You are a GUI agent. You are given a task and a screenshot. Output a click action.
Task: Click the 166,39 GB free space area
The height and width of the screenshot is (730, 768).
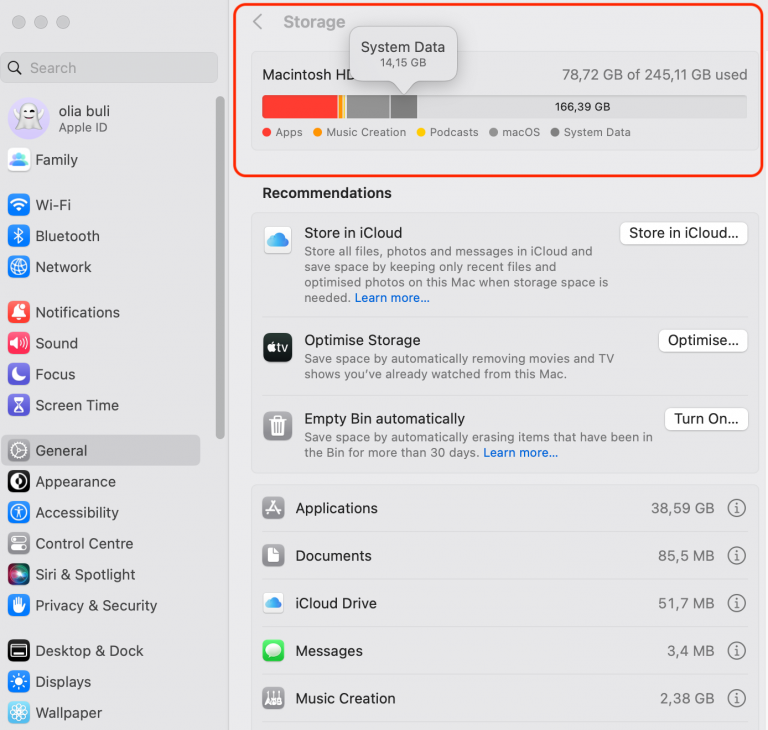coord(582,107)
